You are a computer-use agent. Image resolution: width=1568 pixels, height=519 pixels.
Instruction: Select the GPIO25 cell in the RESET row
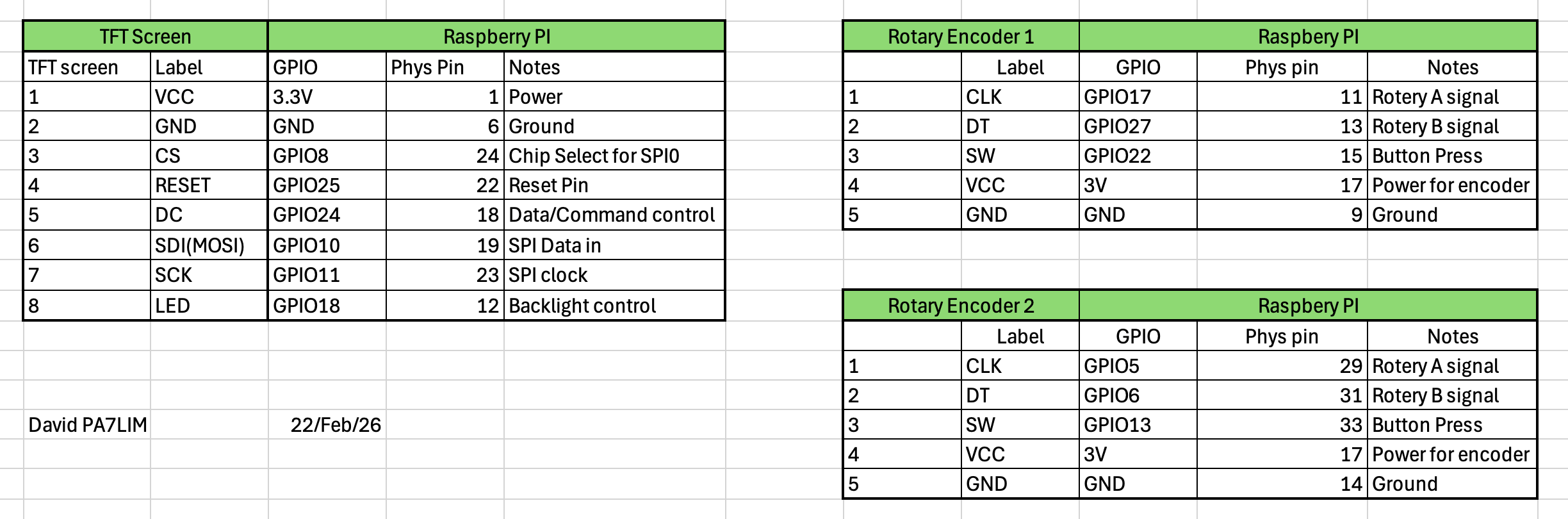pyautogui.click(x=326, y=185)
